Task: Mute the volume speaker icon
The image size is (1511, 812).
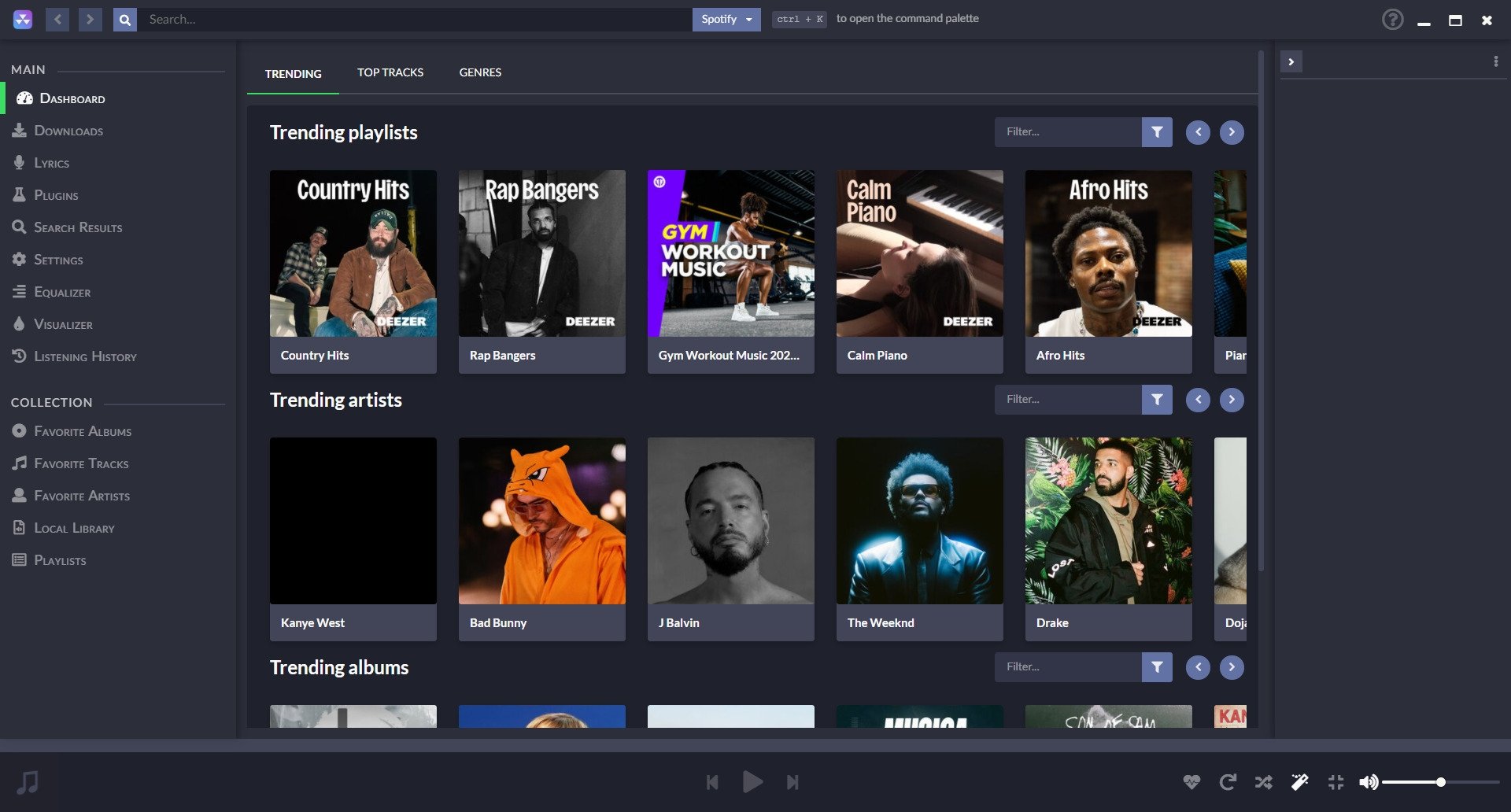Action: [1369, 782]
